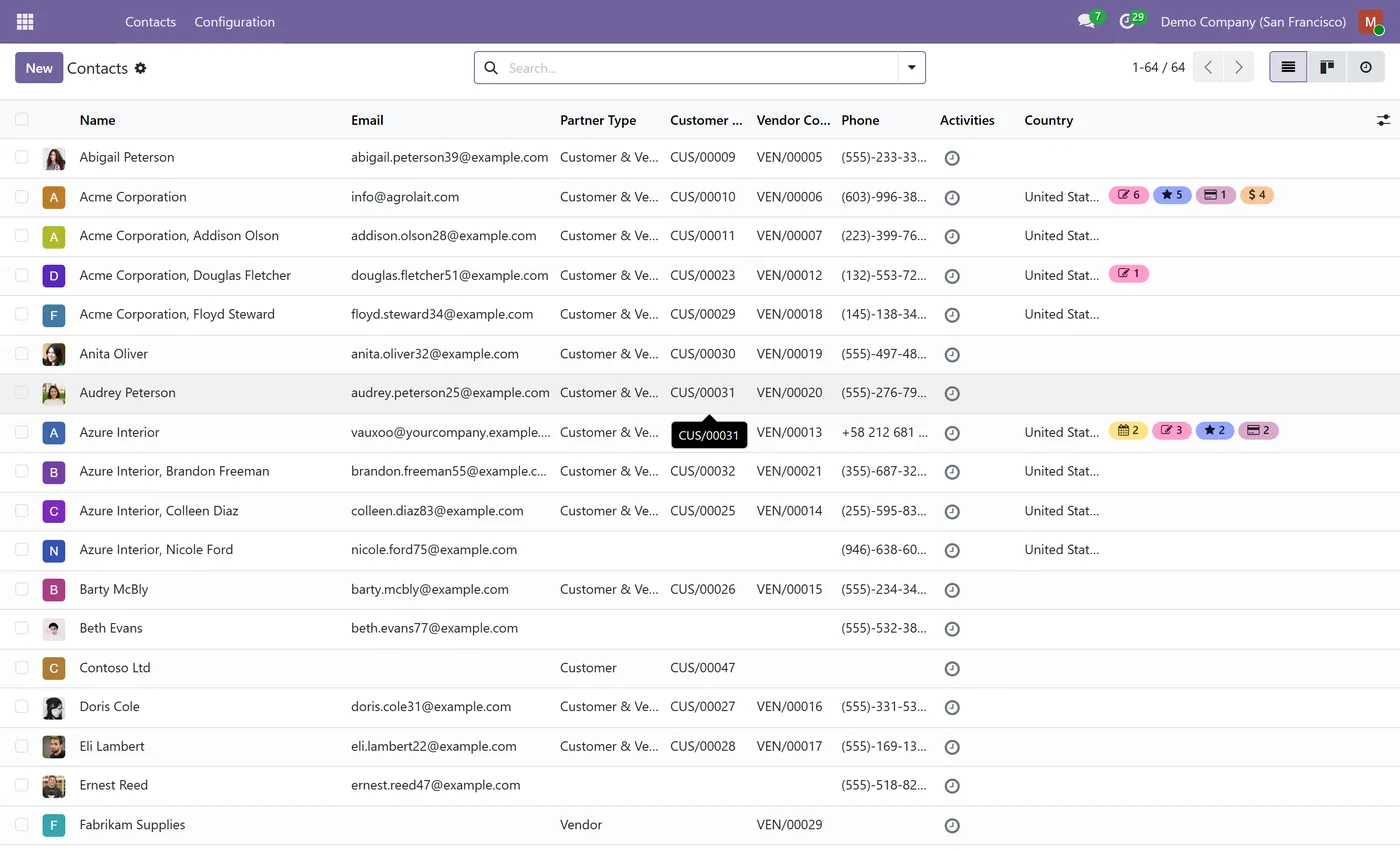Check the Anita Oliver row checkbox

point(22,353)
